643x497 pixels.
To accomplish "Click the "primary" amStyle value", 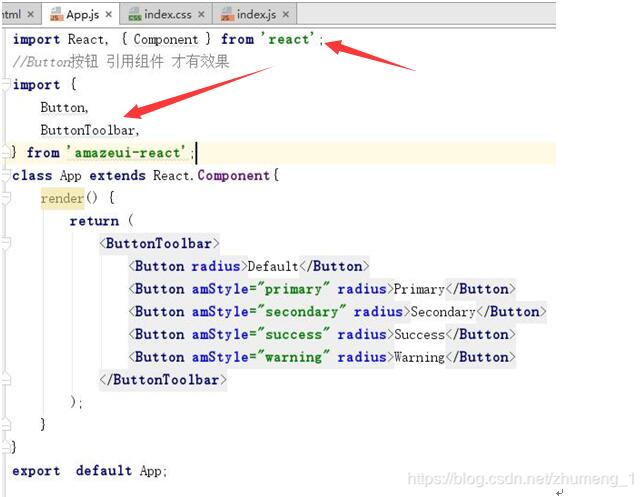I will (293, 289).
